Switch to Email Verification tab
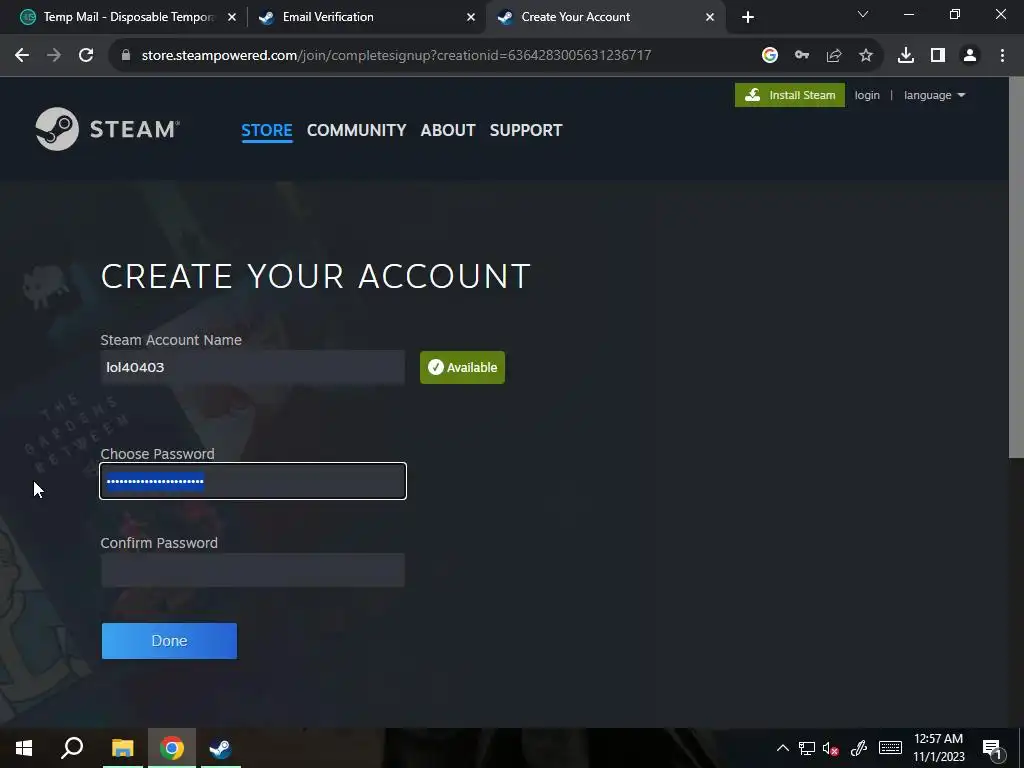The image size is (1024, 768). [x=366, y=17]
